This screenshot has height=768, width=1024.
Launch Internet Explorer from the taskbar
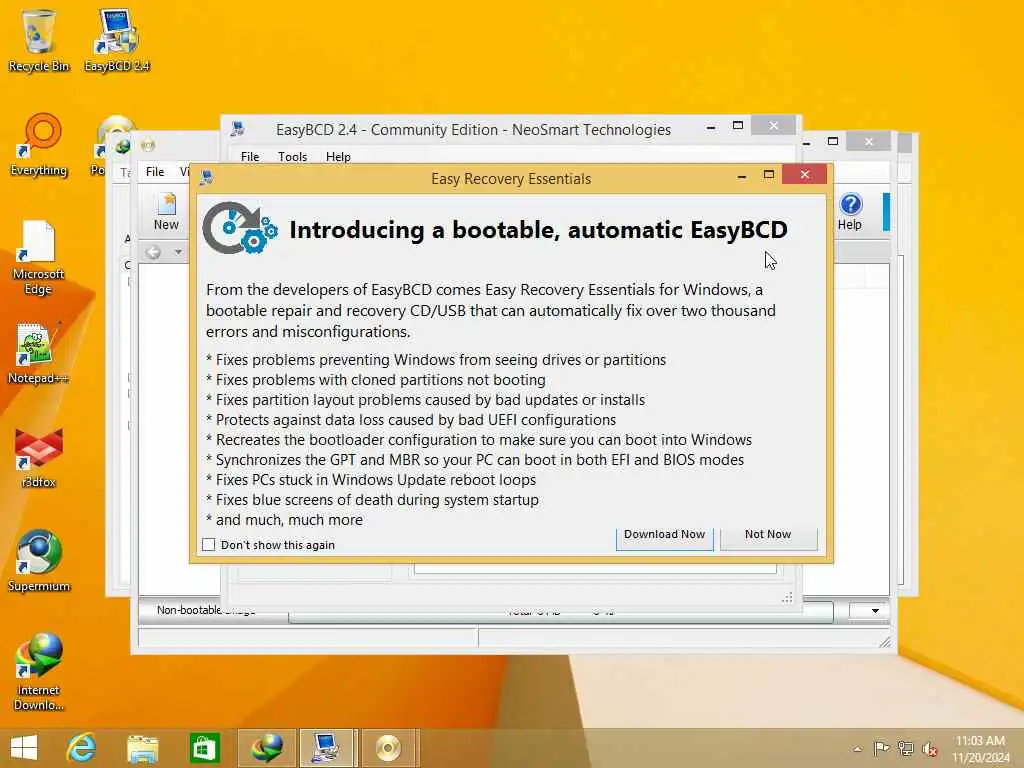(82, 748)
